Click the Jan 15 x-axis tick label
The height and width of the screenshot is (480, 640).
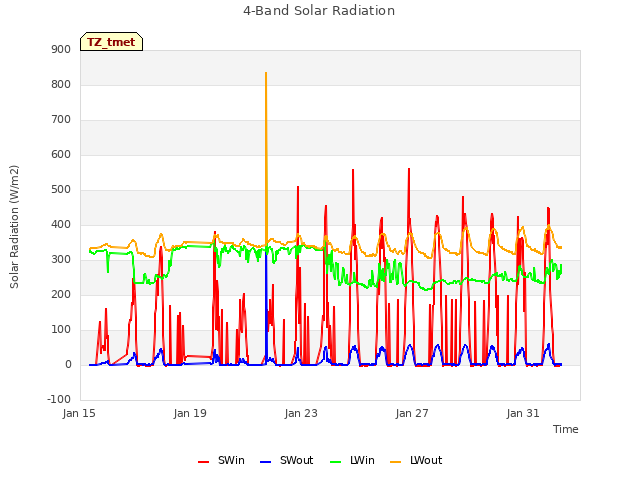tap(79, 413)
